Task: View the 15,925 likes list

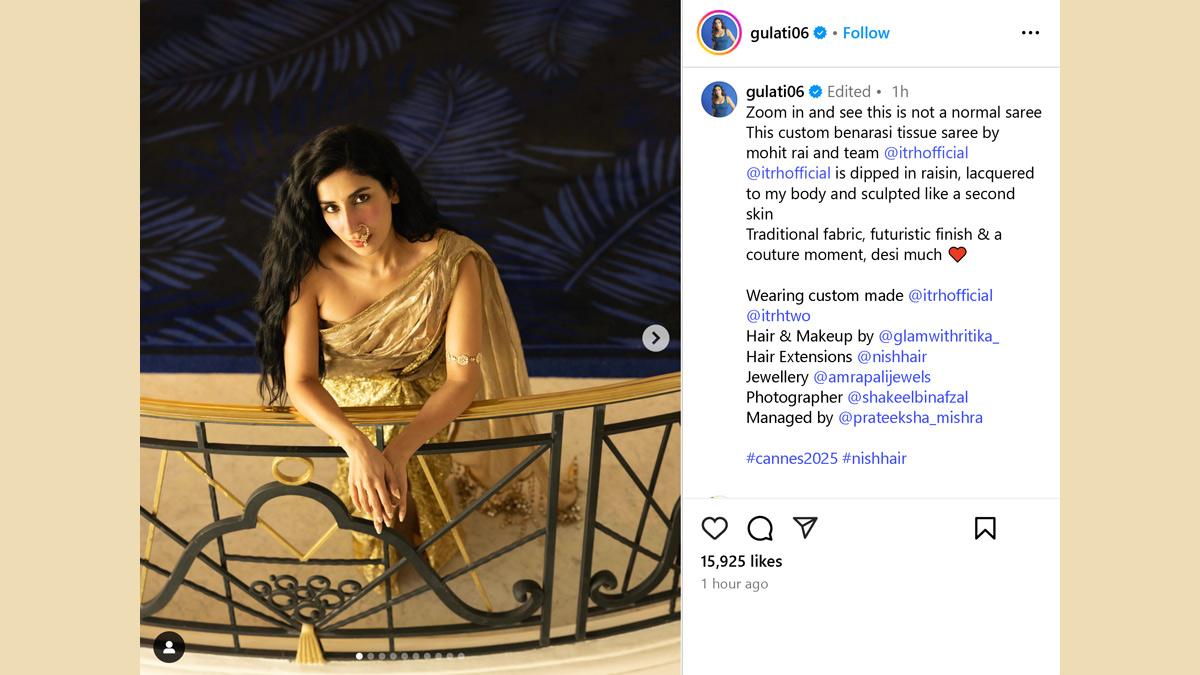Action: click(741, 561)
